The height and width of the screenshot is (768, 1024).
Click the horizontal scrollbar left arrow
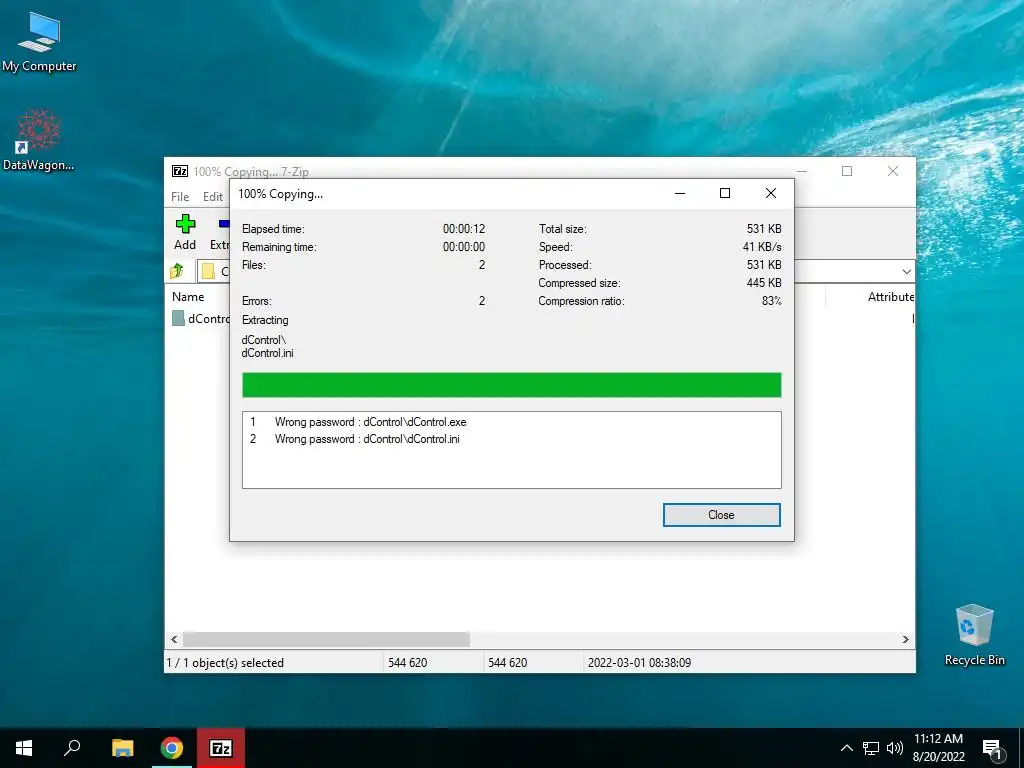pyautogui.click(x=174, y=639)
